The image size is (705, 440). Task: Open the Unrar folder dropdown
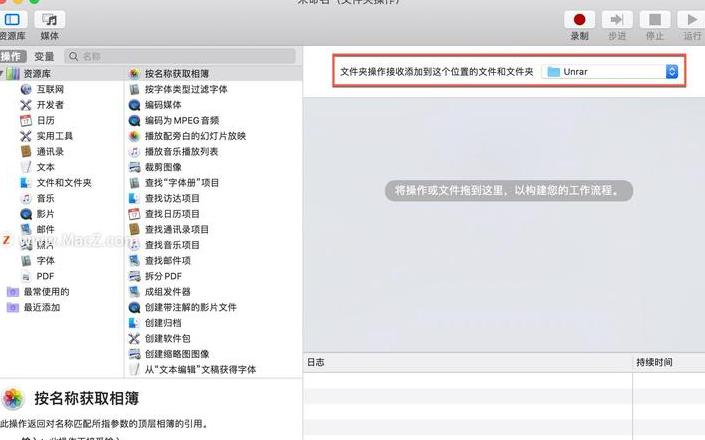tap(610, 71)
